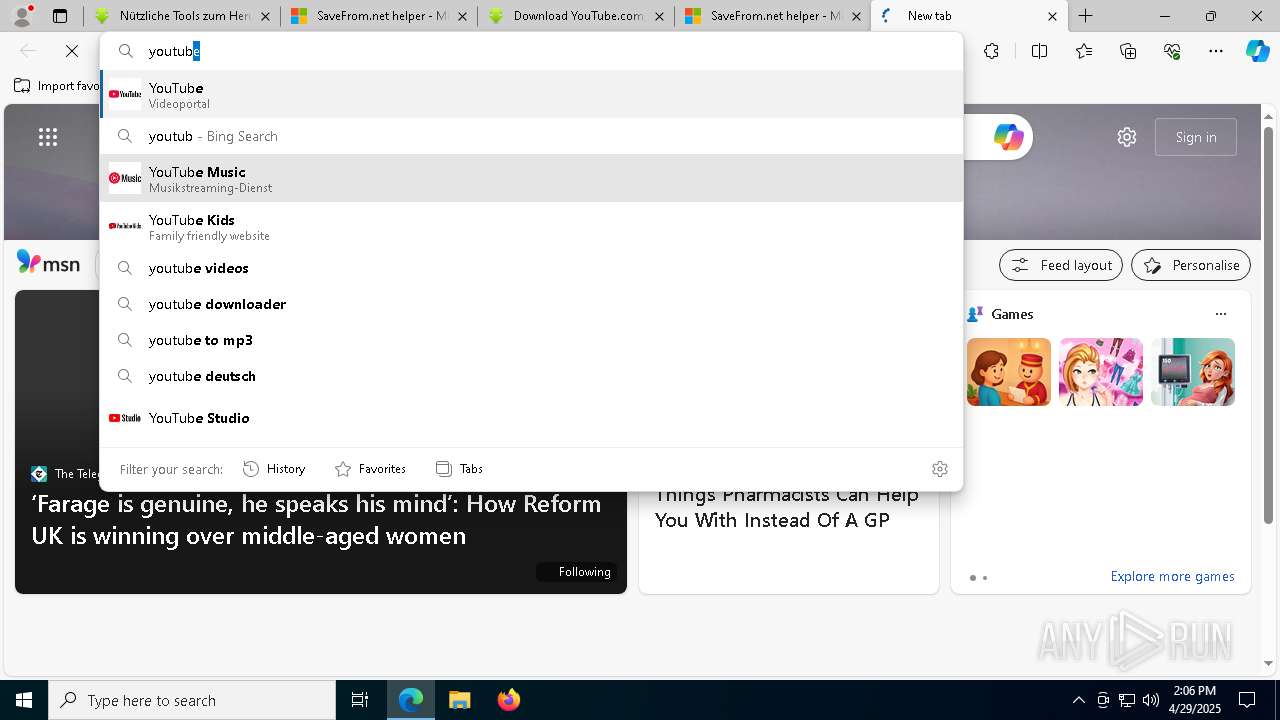Click the page vertical scrollbar

click(1269, 325)
